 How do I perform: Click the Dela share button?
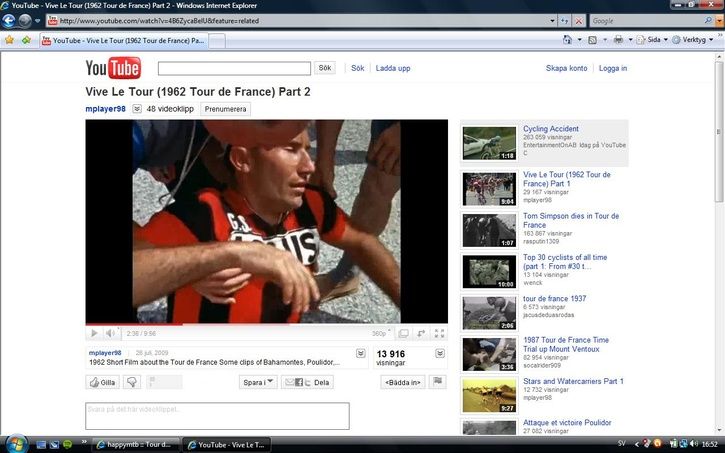(x=321, y=382)
